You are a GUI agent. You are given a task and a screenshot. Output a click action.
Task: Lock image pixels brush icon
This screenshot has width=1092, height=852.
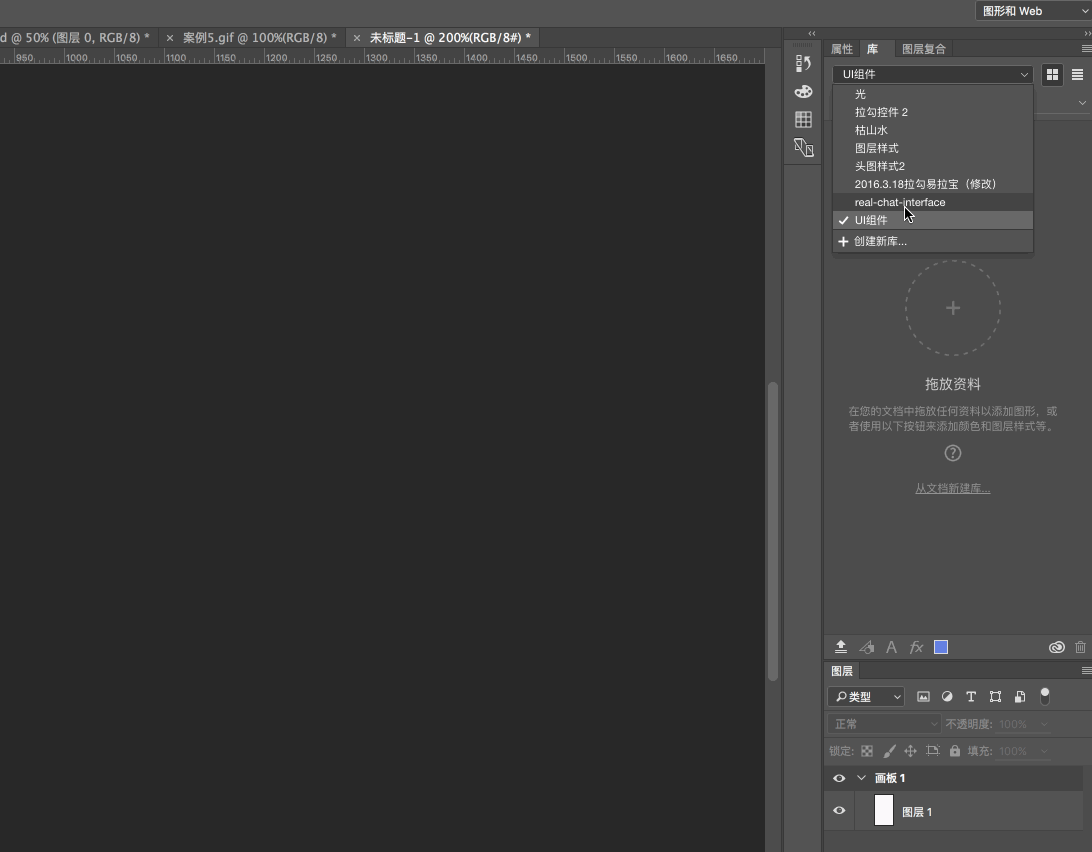[889, 751]
